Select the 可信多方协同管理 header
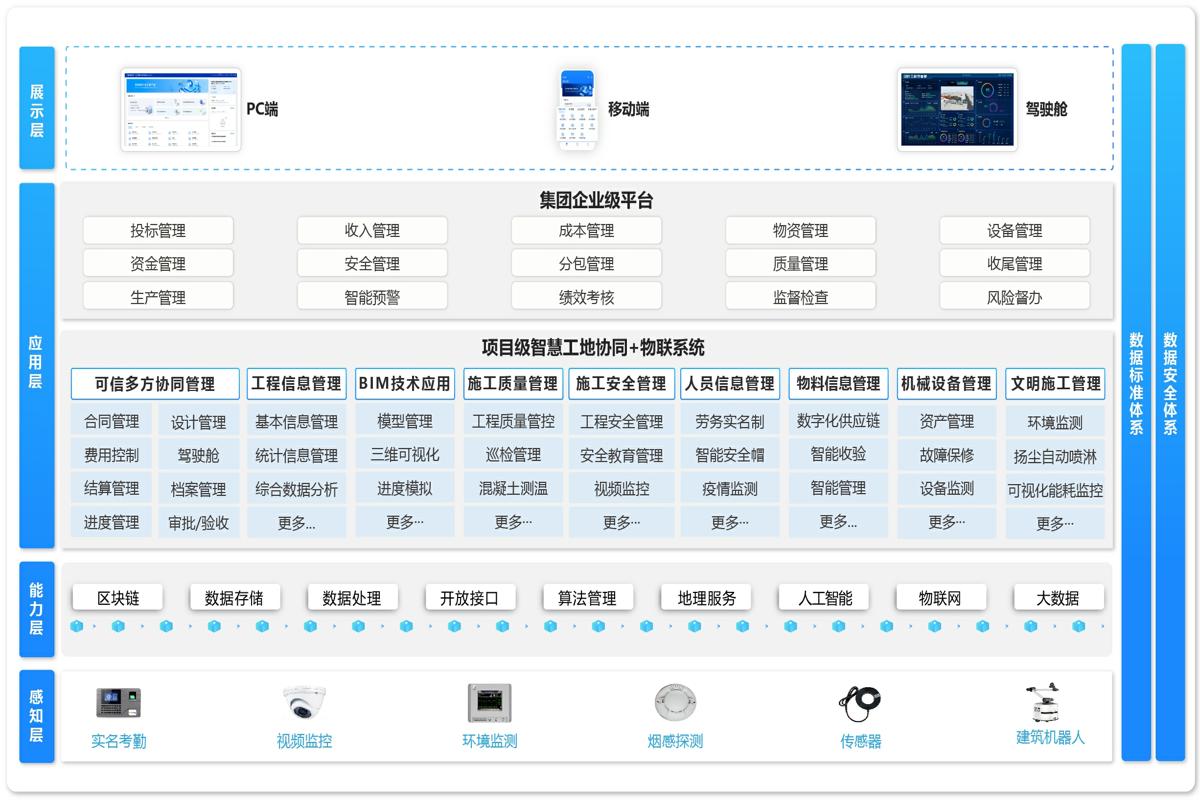Viewport: 1200px width, 800px height. click(x=155, y=384)
